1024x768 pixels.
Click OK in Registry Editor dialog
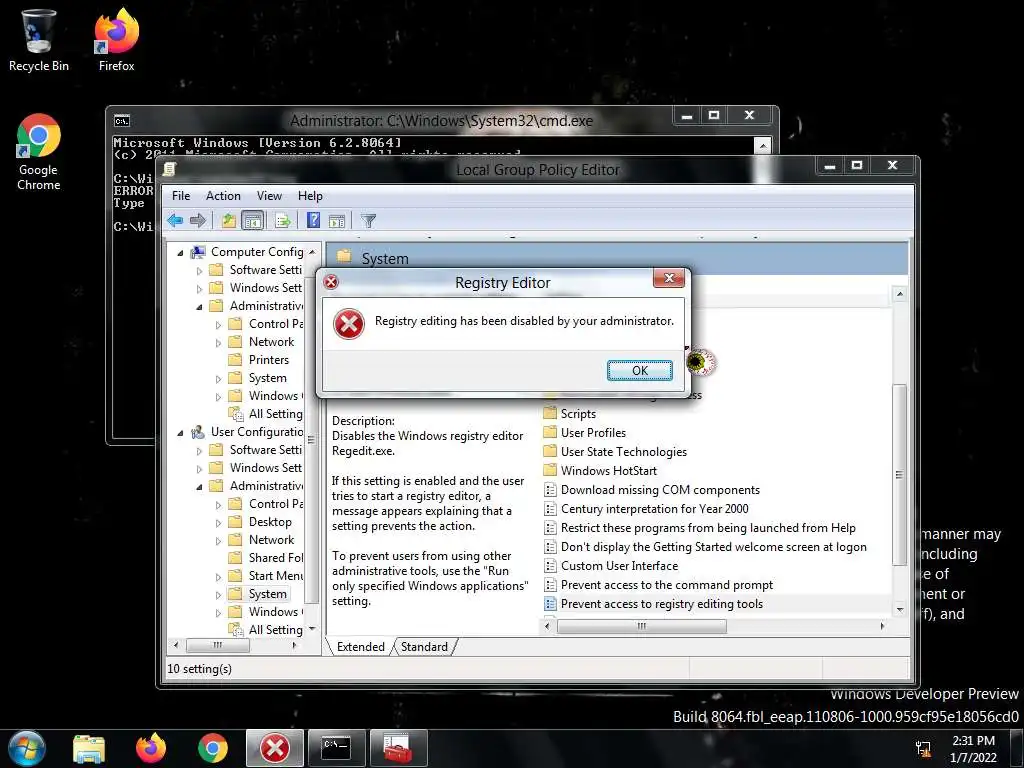pyautogui.click(x=639, y=370)
